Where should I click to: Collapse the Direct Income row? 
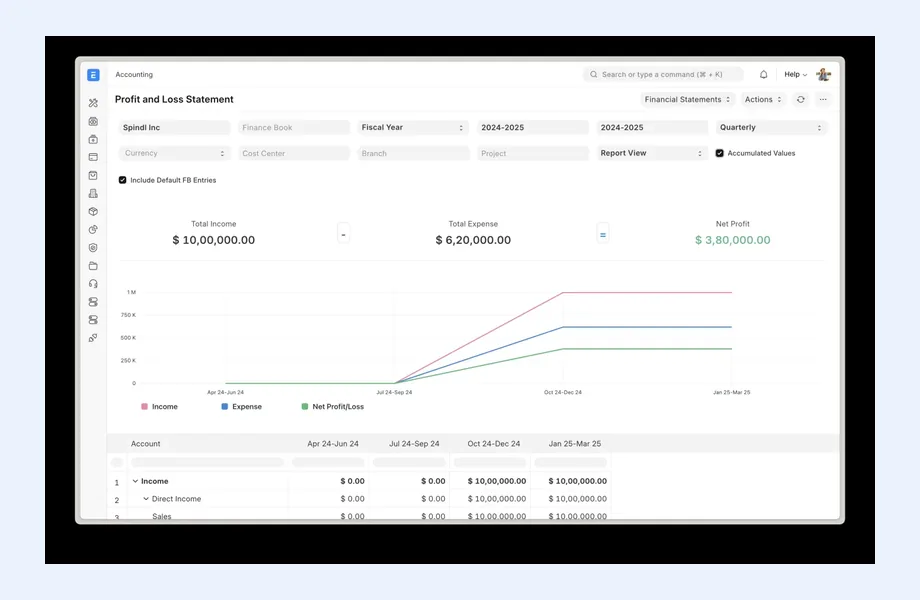(146, 499)
